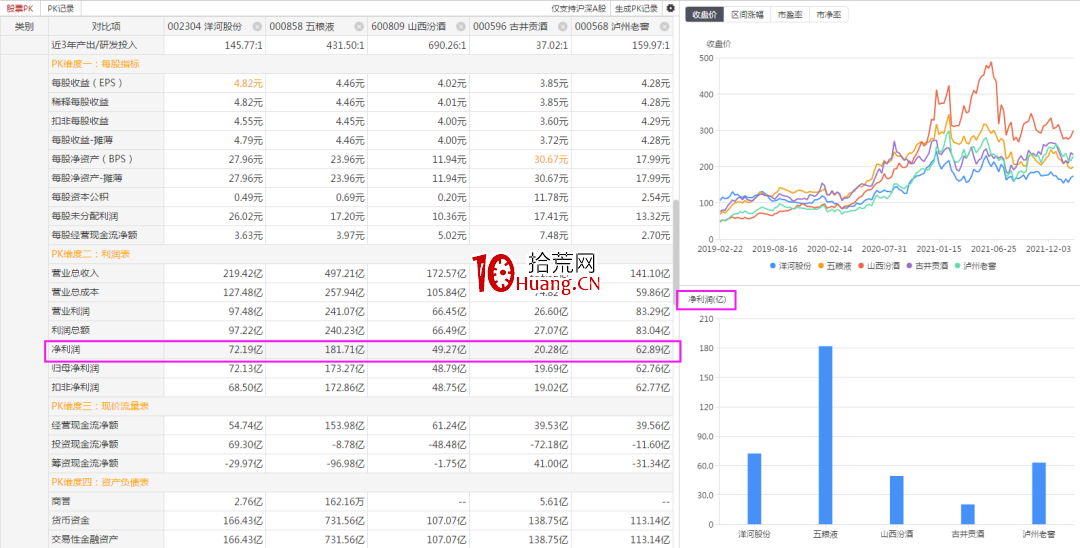Click the 4.82元 EPS cell
Screen dimensions: 1080x548
click(x=249, y=83)
